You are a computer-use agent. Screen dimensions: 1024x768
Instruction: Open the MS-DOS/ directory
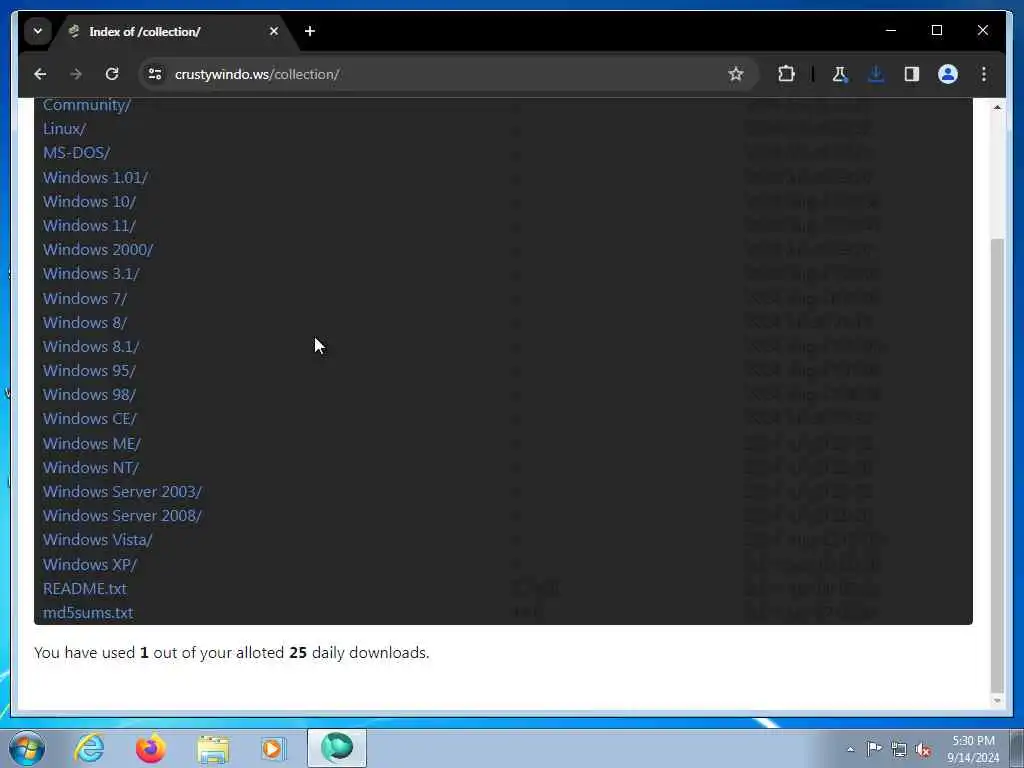pyautogui.click(x=76, y=153)
